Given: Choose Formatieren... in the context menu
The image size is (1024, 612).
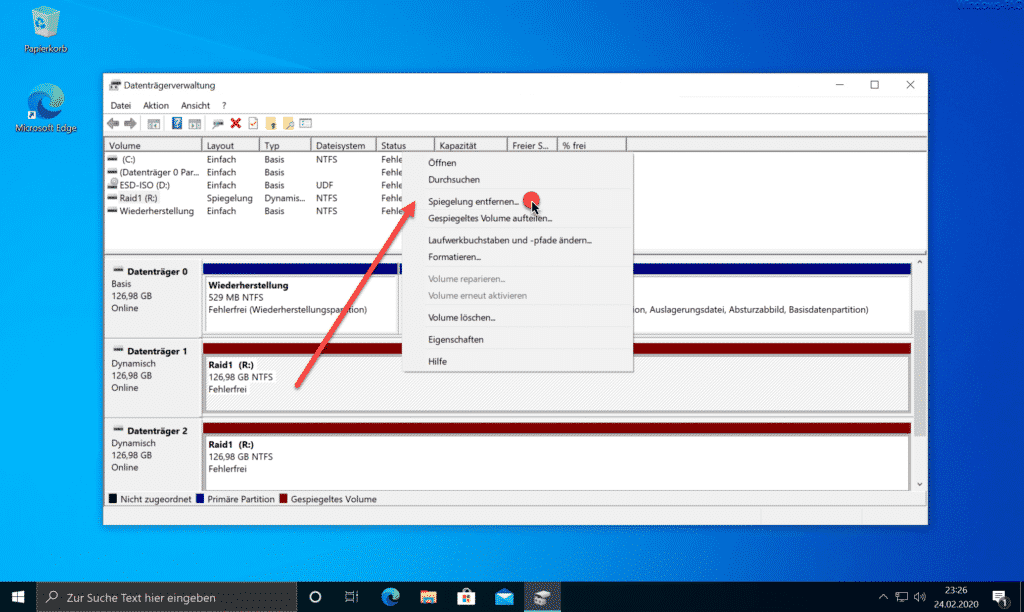Looking at the screenshot, I should (x=518, y=257).
